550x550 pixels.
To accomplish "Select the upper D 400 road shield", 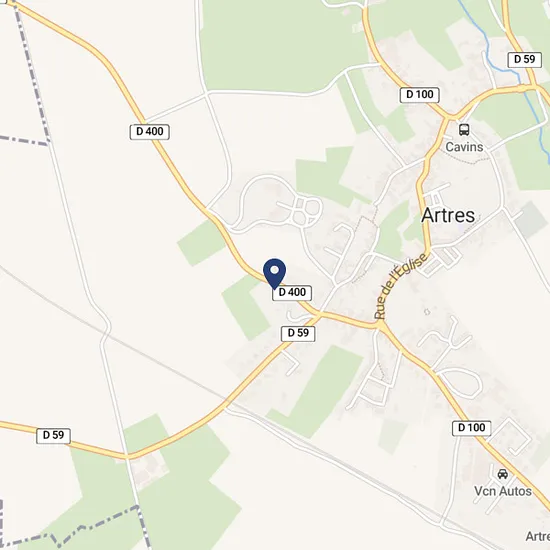I will pyautogui.click(x=149, y=132).
